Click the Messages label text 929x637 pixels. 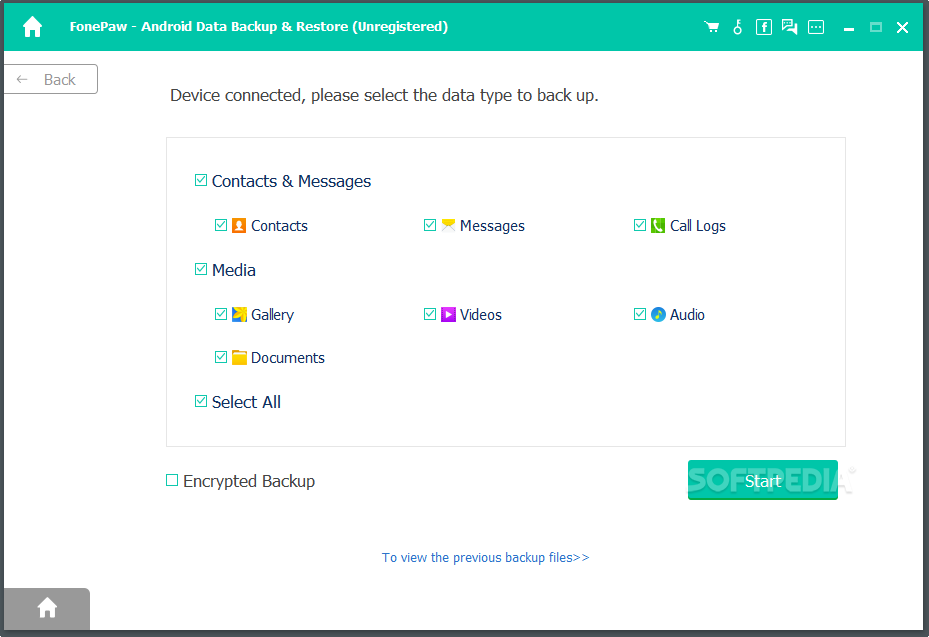492,226
